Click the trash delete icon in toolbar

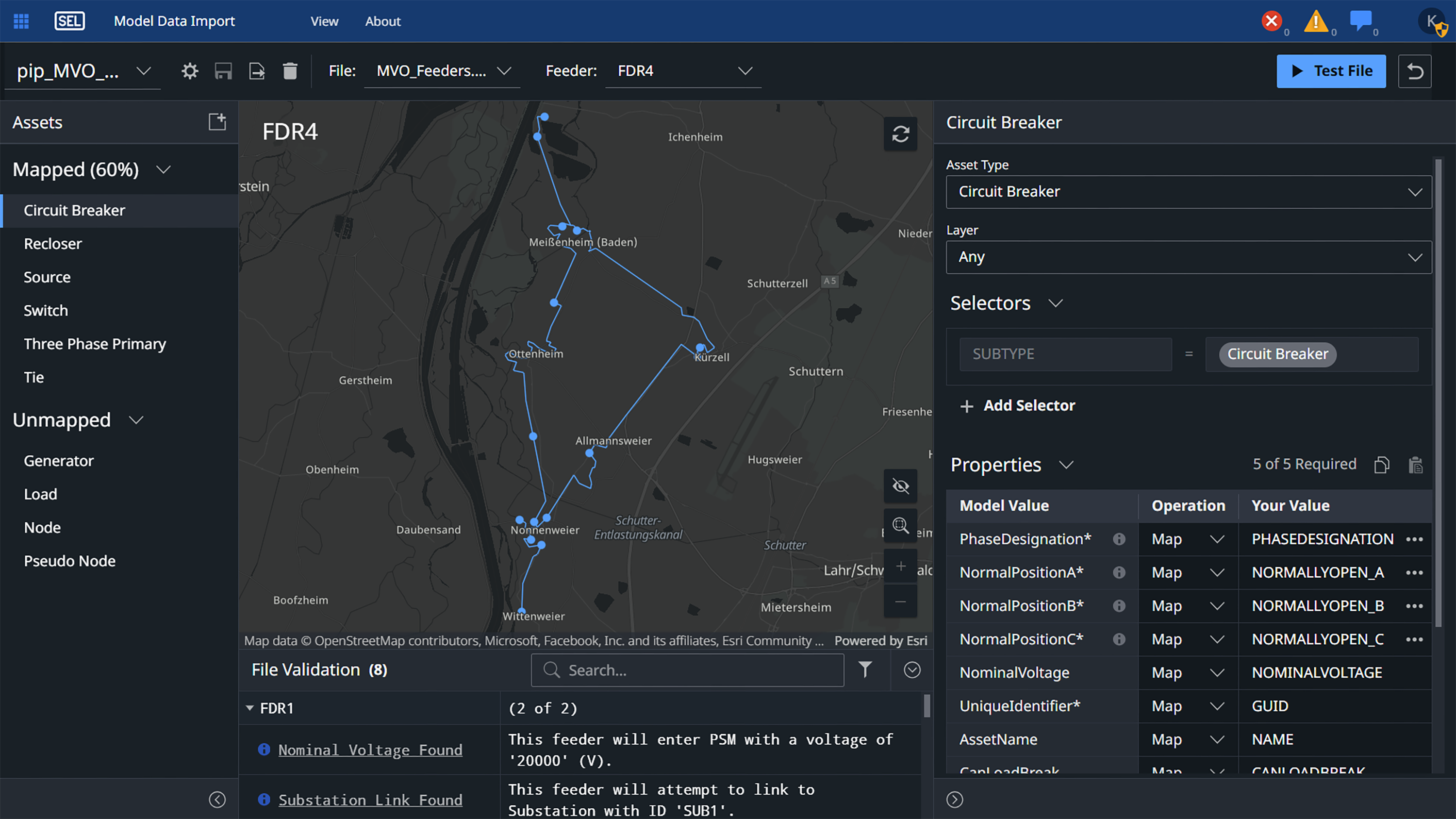pos(290,71)
